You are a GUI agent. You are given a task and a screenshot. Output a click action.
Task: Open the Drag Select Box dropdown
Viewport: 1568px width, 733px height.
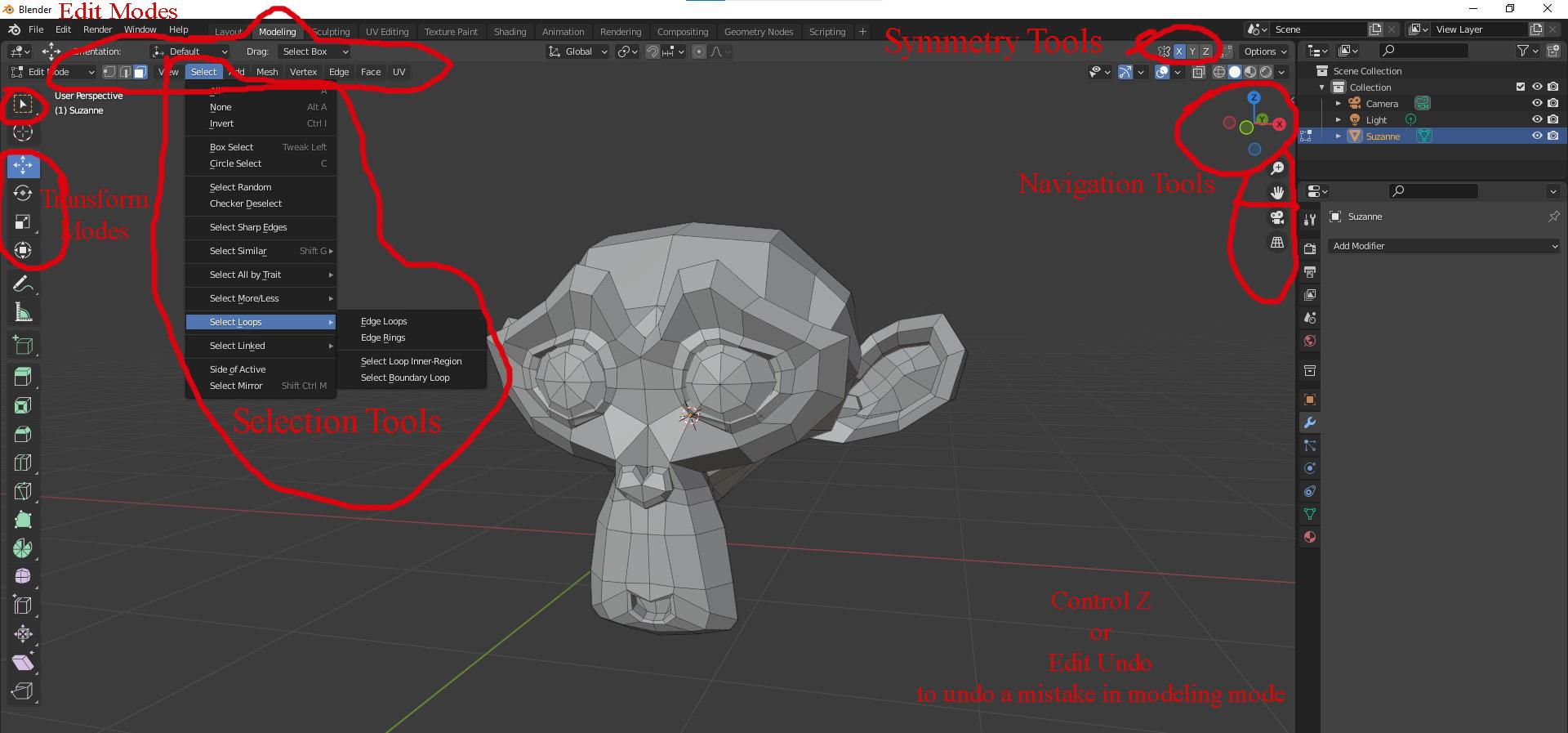[314, 51]
